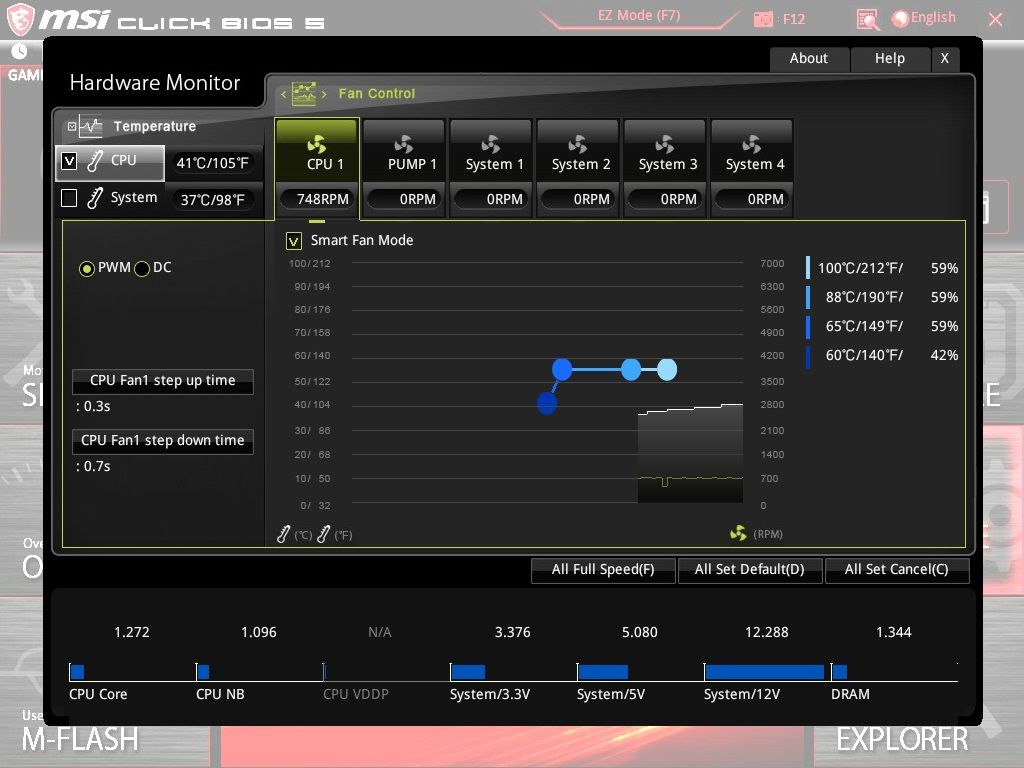Image resolution: width=1024 pixels, height=768 pixels.
Task: Click CPU Fan1 step down time button
Action: click(163, 441)
